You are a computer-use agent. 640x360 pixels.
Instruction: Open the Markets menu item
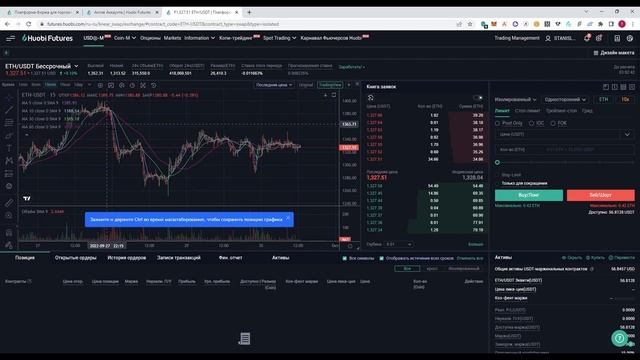pyautogui.click(x=172, y=38)
